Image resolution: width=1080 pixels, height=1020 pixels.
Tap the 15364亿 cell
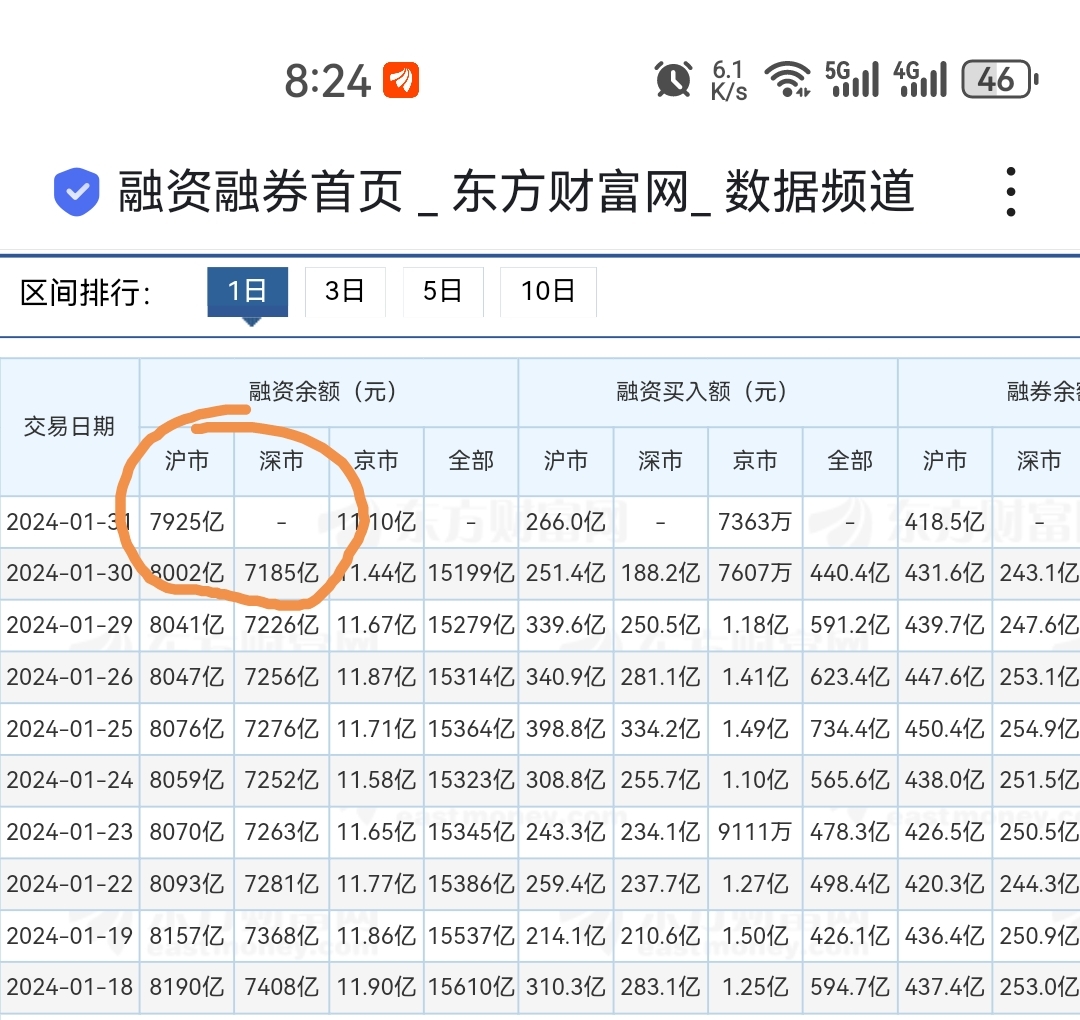click(471, 729)
